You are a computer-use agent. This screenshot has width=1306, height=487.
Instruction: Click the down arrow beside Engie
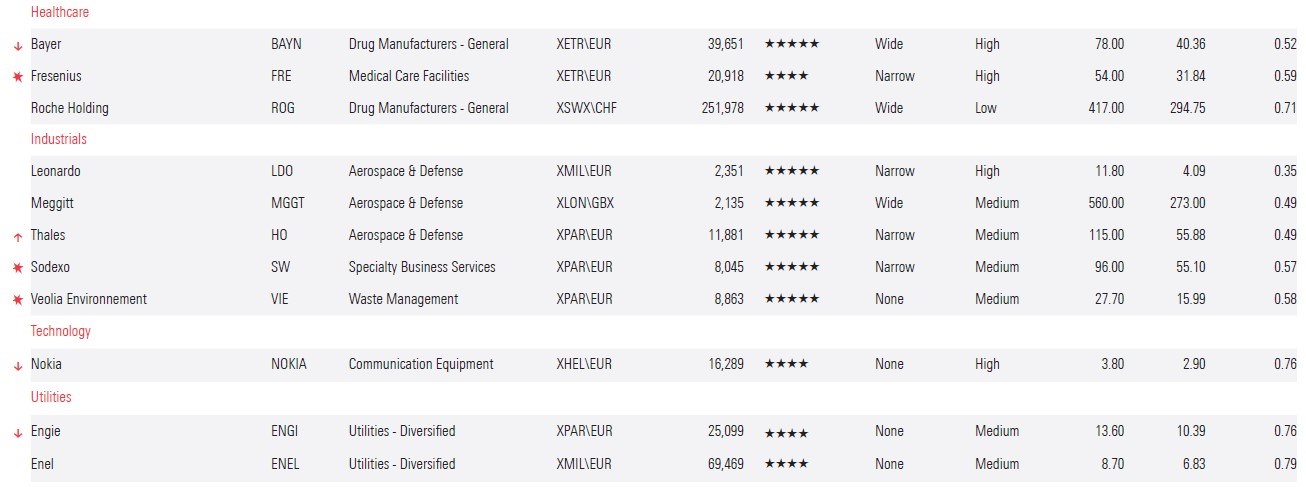[x=17, y=433]
